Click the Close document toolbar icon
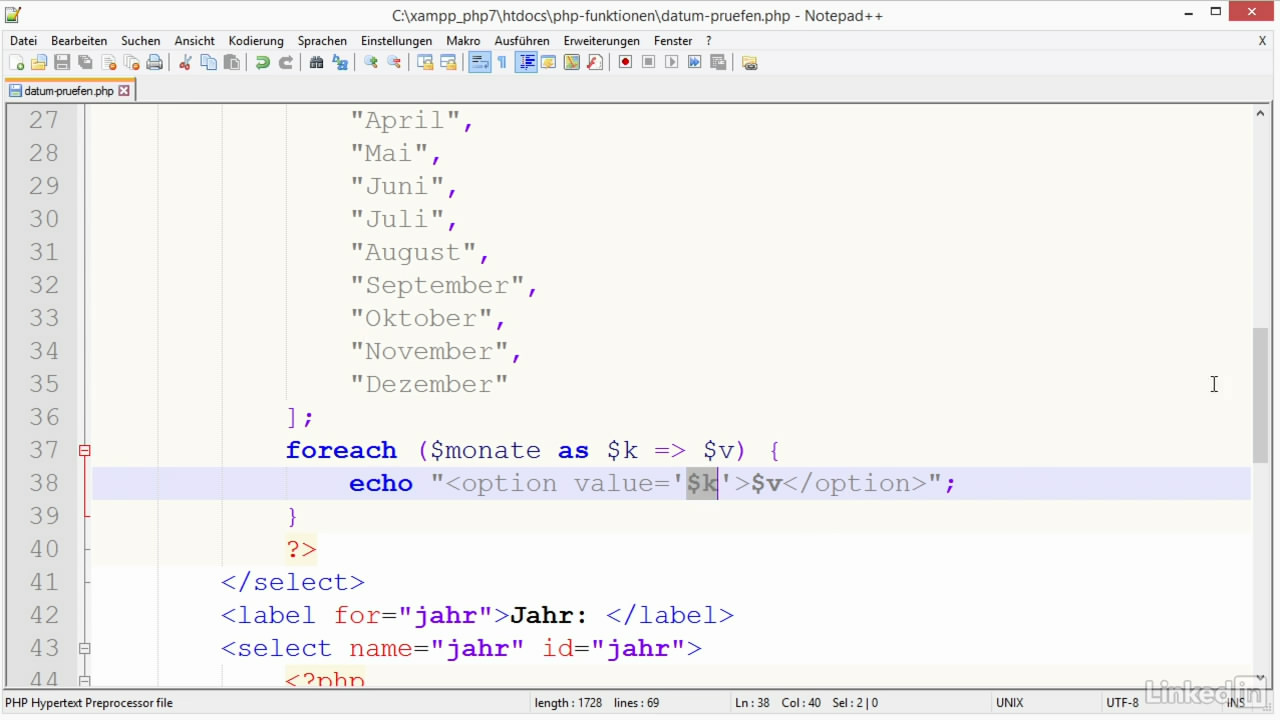The width and height of the screenshot is (1280, 720). tap(109, 62)
